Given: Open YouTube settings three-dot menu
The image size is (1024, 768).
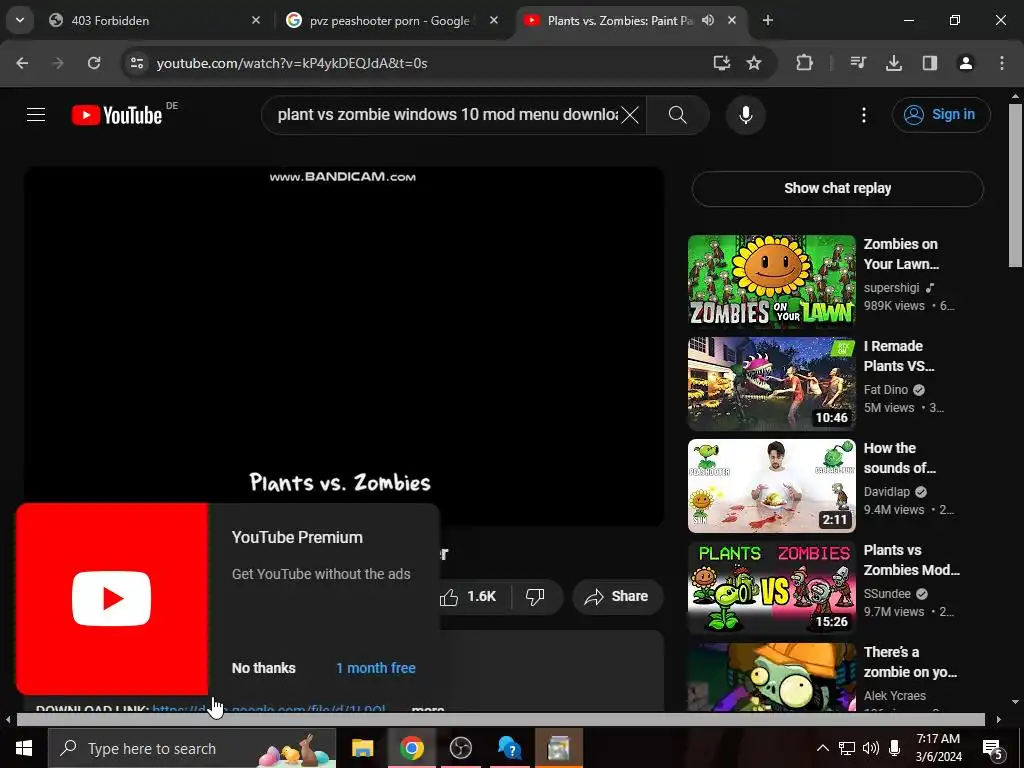Looking at the screenshot, I should pos(863,115).
